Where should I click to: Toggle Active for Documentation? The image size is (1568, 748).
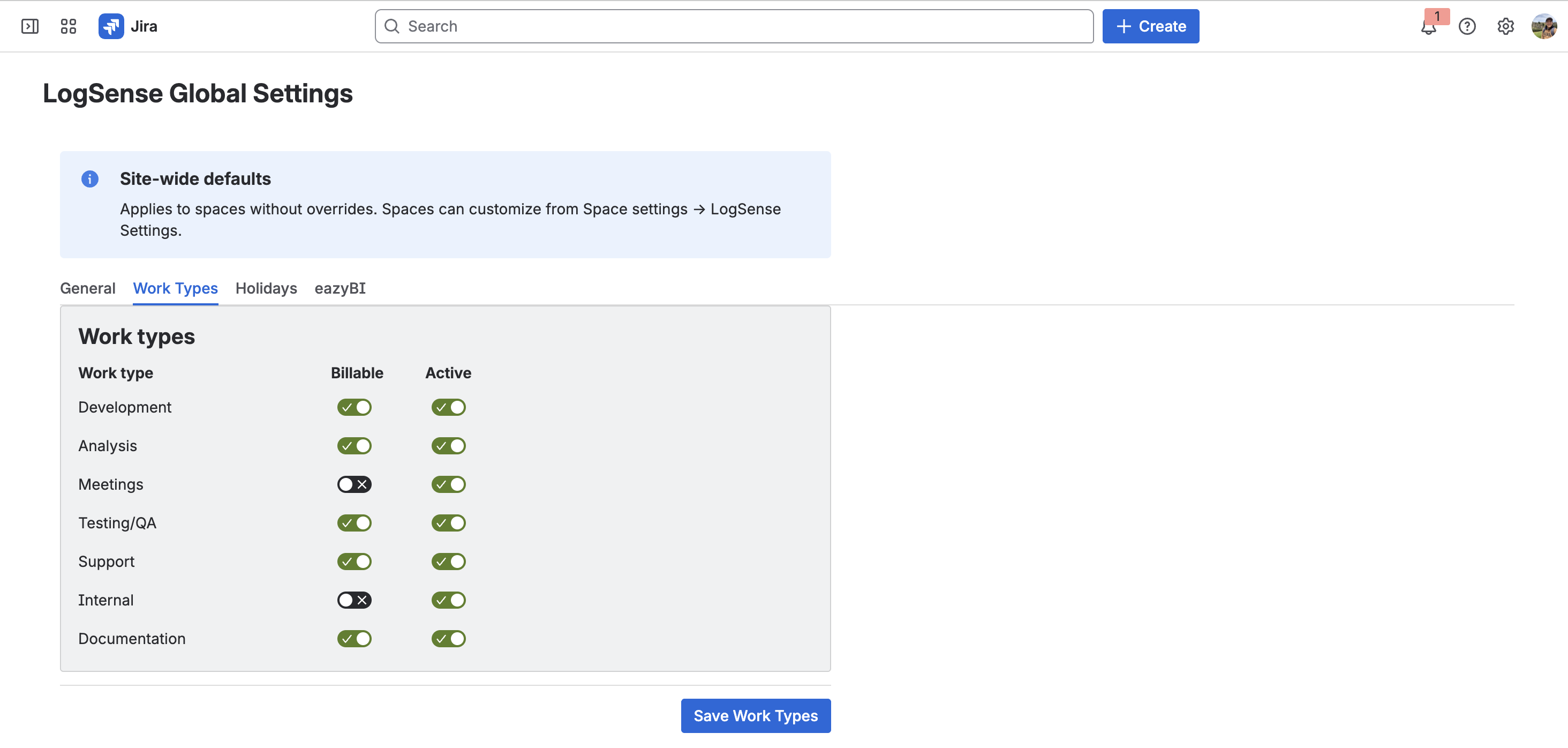[x=449, y=638]
